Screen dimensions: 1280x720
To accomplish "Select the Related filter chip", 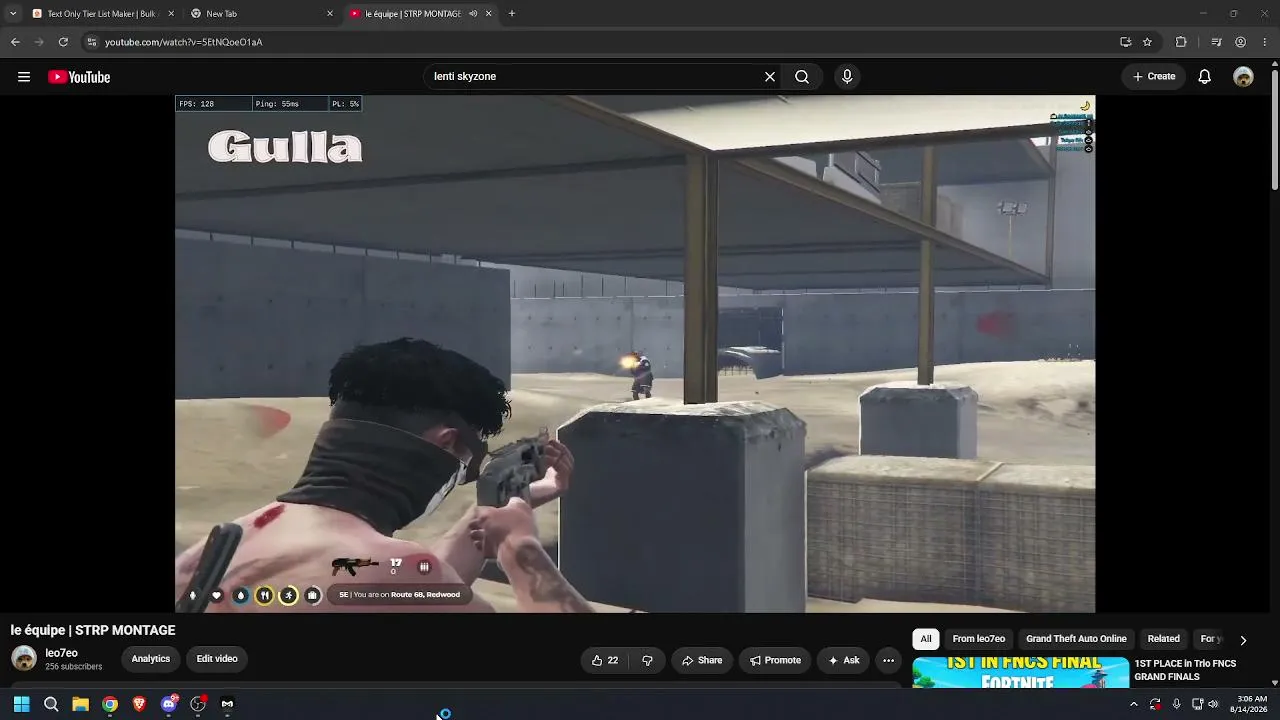I will (x=1163, y=639).
